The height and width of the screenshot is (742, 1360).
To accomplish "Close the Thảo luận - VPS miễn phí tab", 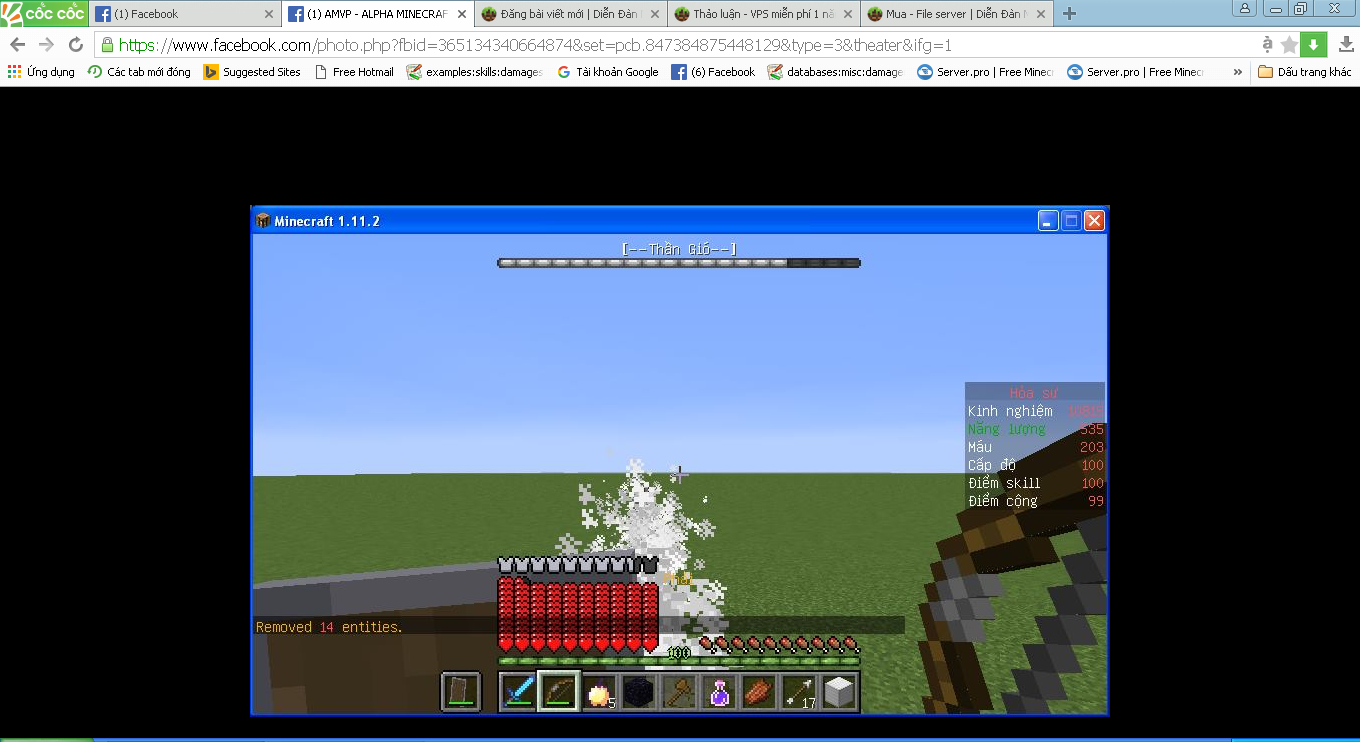I will (848, 14).
